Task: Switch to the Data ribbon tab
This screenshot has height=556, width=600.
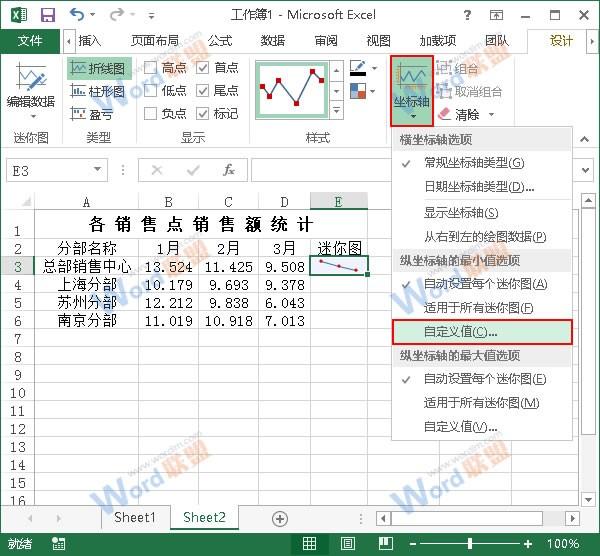Action: coord(272,41)
